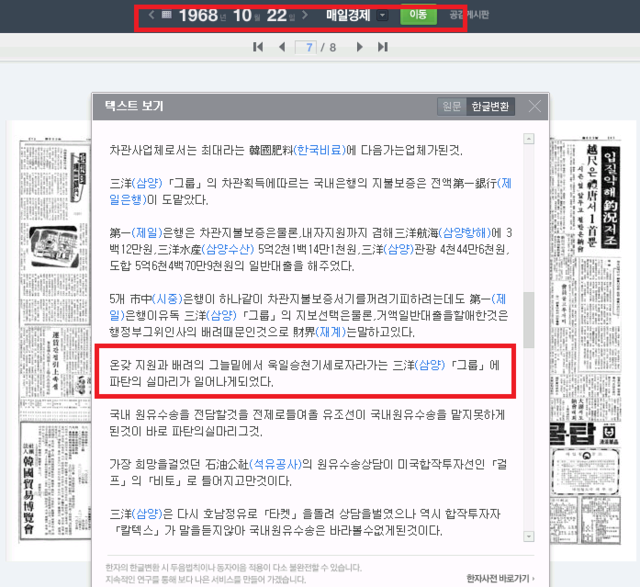640x587 pixels.
Task: Switch to 원문 original text view
Action: tap(451, 107)
